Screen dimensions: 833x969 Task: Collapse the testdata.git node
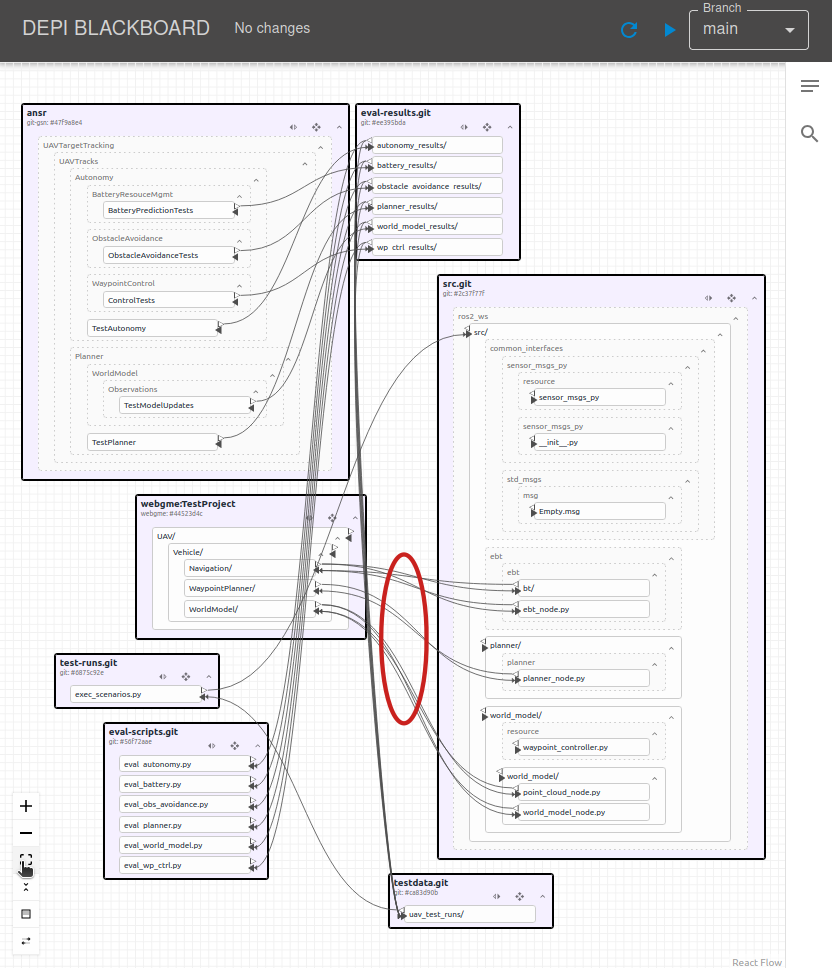(543, 897)
